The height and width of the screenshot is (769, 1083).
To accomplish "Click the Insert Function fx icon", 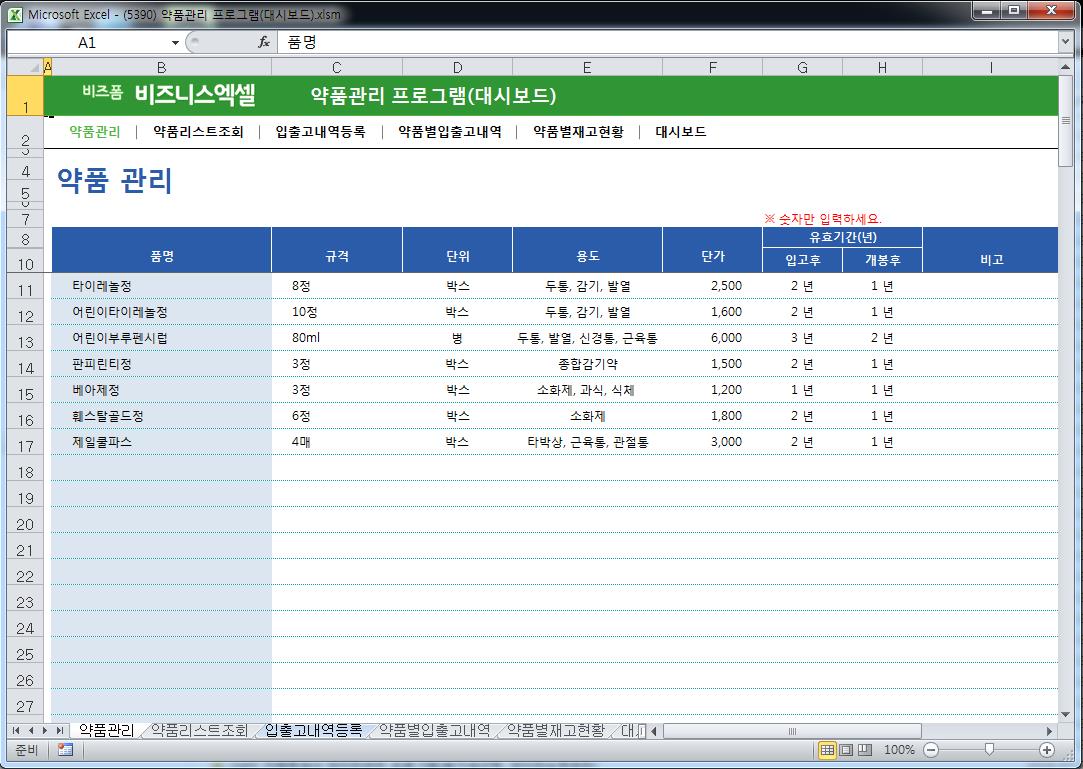I will click(x=264, y=43).
